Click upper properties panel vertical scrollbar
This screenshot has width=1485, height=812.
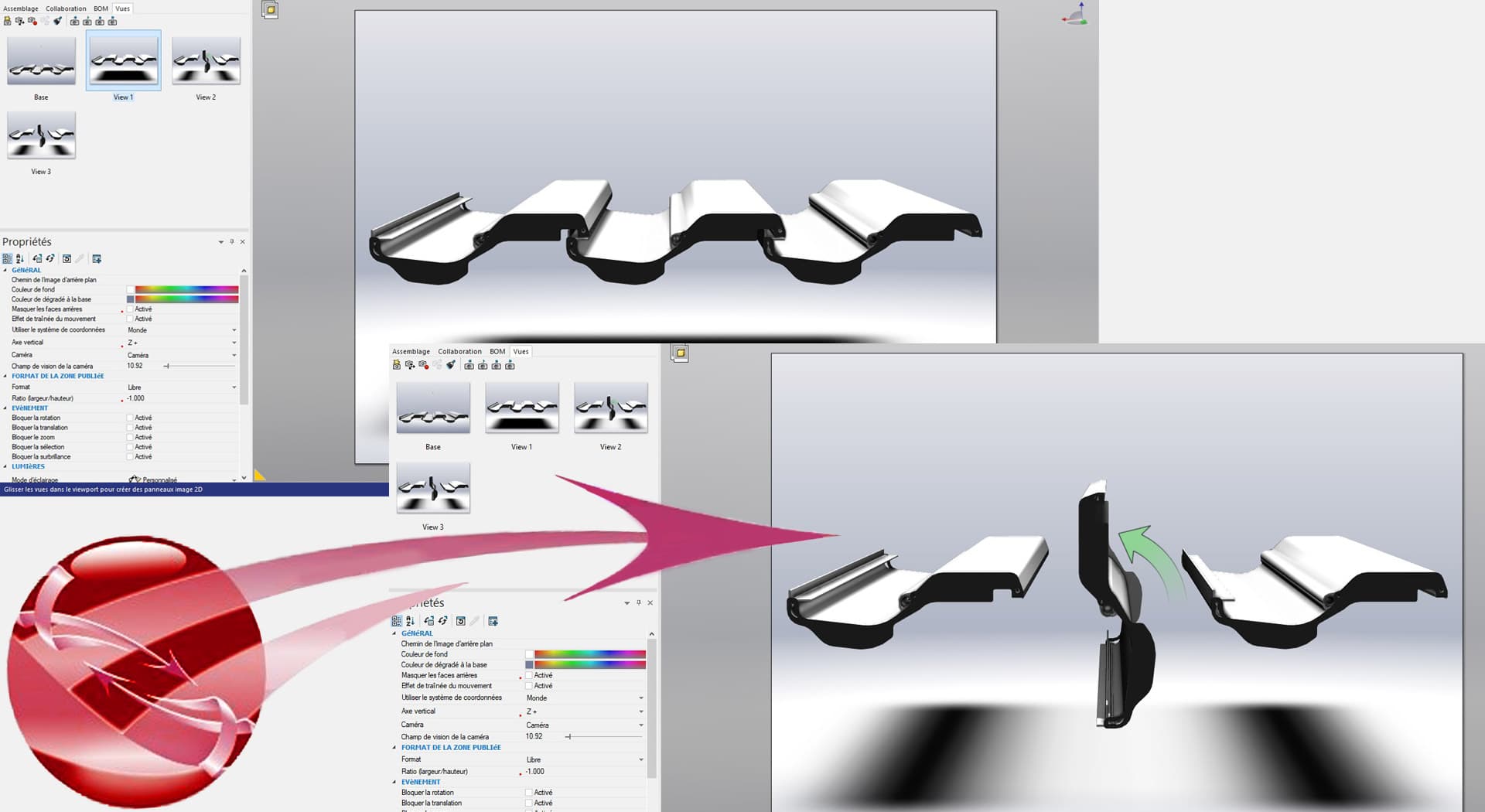(244, 340)
